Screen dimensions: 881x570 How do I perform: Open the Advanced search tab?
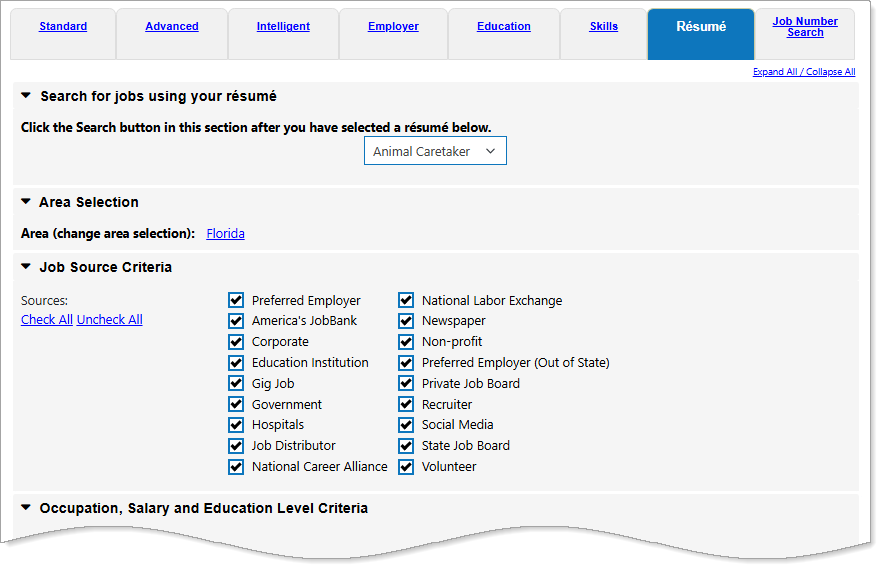pyautogui.click(x=172, y=27)
